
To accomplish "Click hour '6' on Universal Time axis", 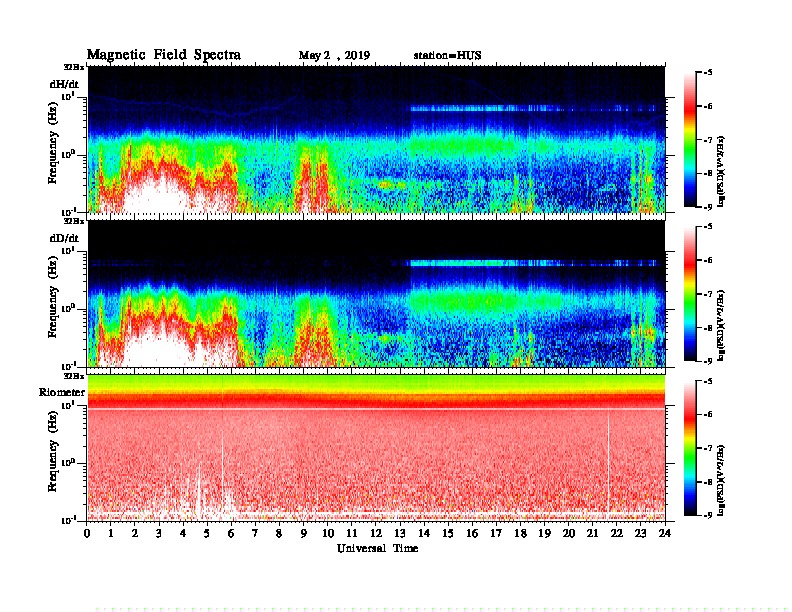I will 231,533.
